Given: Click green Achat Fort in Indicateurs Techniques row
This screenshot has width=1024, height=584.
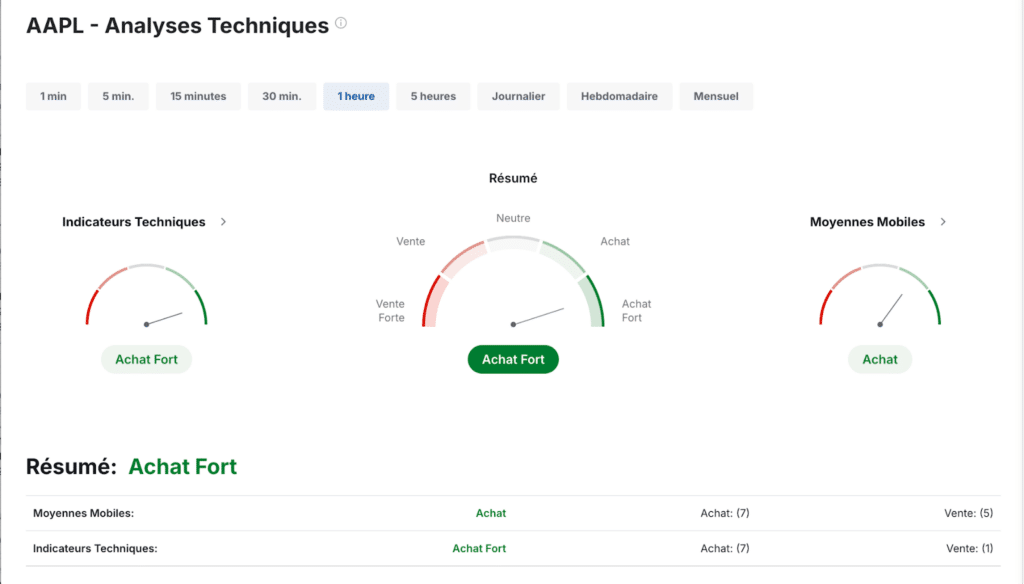Looking at the screenshot, I should coord(479,549).
